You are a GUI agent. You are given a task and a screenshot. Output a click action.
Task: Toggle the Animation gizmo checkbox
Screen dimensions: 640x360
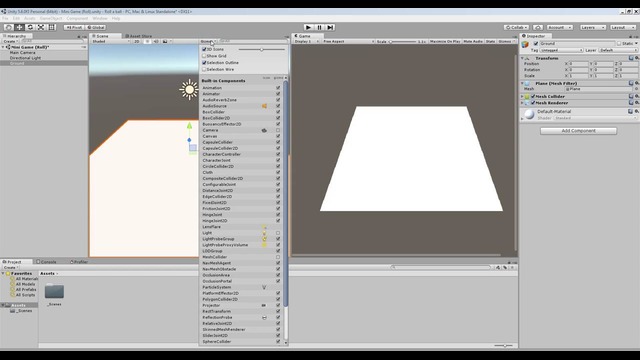point(278,88)
